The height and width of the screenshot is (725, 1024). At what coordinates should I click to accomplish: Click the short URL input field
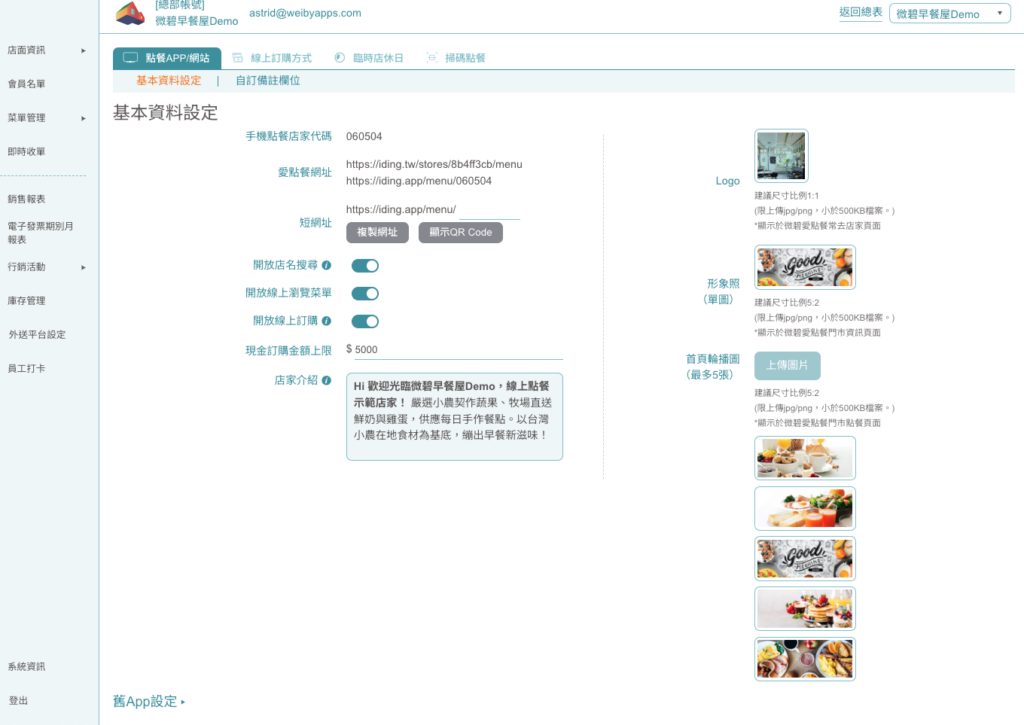coord(489,210)
